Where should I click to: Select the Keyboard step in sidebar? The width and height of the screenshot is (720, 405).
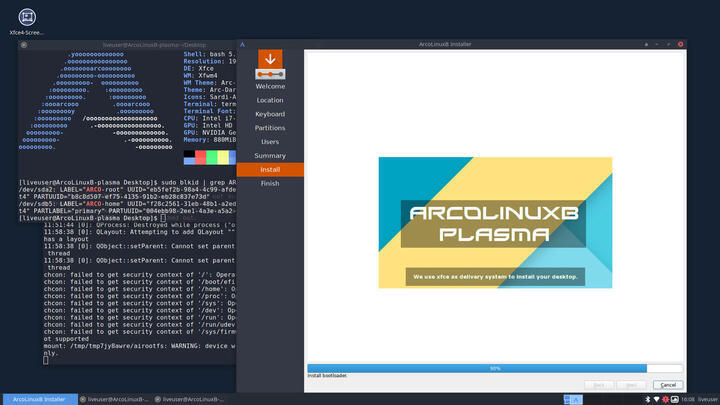coord(270,114)
